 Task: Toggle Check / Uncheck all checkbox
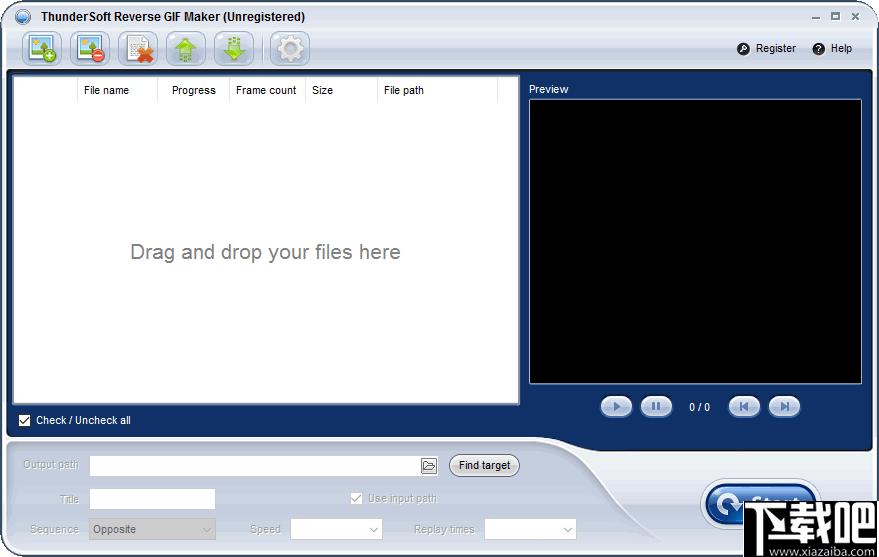coord(24,420)
